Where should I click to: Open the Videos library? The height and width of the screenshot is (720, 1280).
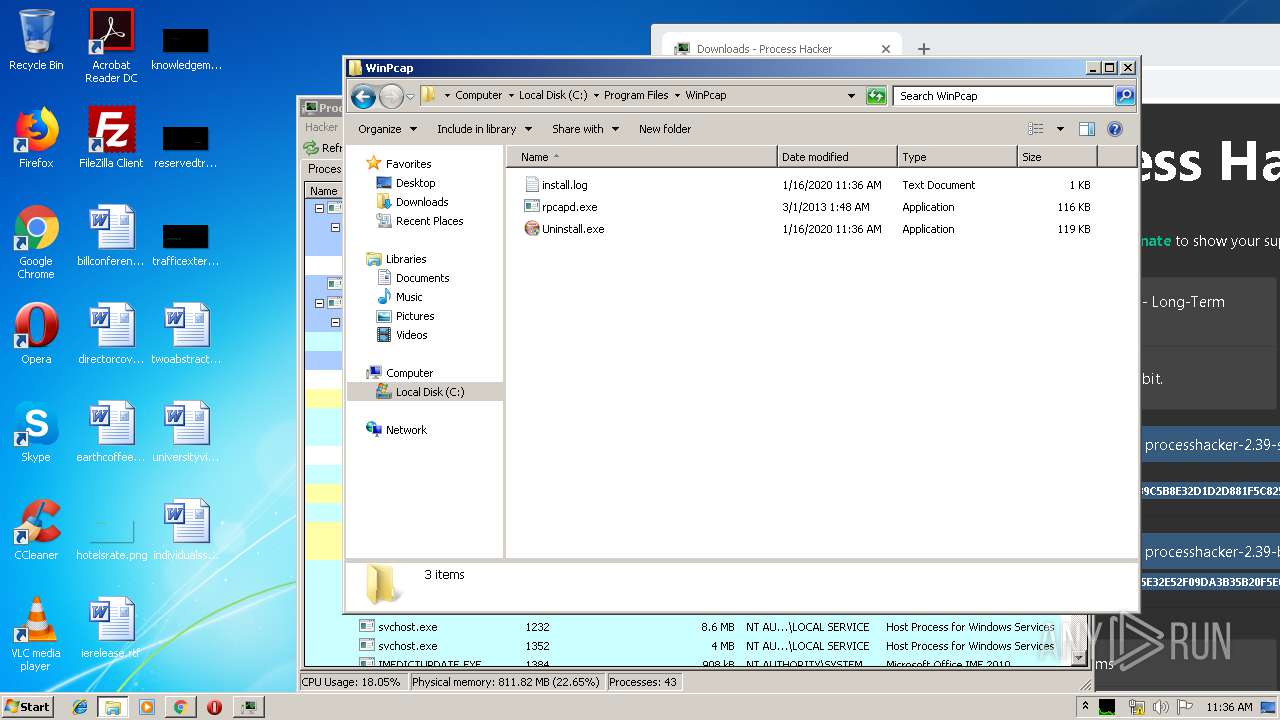coord(411,335)
